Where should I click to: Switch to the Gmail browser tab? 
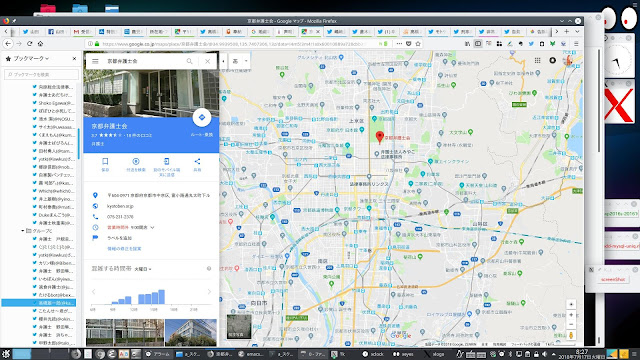pyautogui.click(x=82, y=31)
